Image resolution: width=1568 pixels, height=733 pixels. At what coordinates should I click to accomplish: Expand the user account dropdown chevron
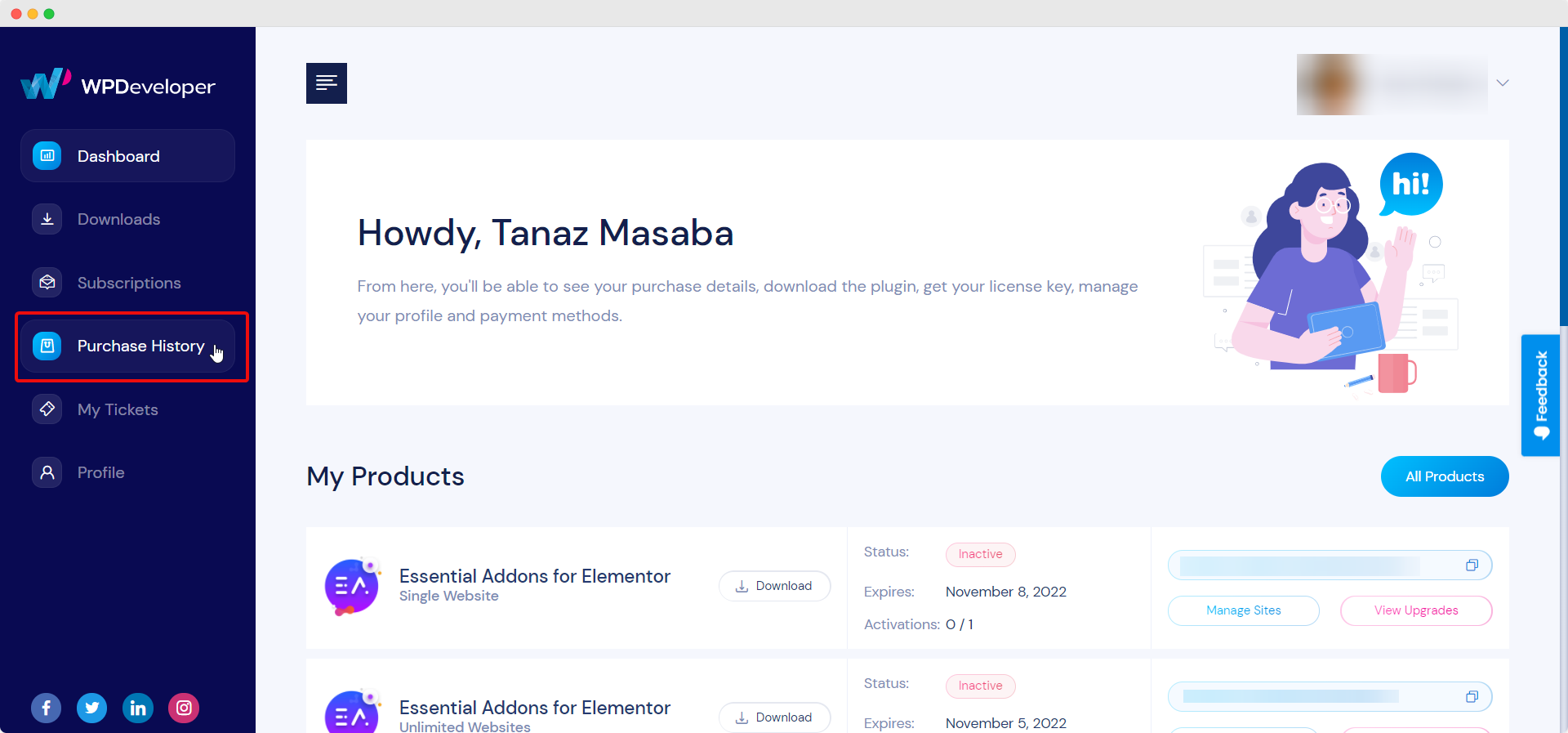(x=1503, y=83)
